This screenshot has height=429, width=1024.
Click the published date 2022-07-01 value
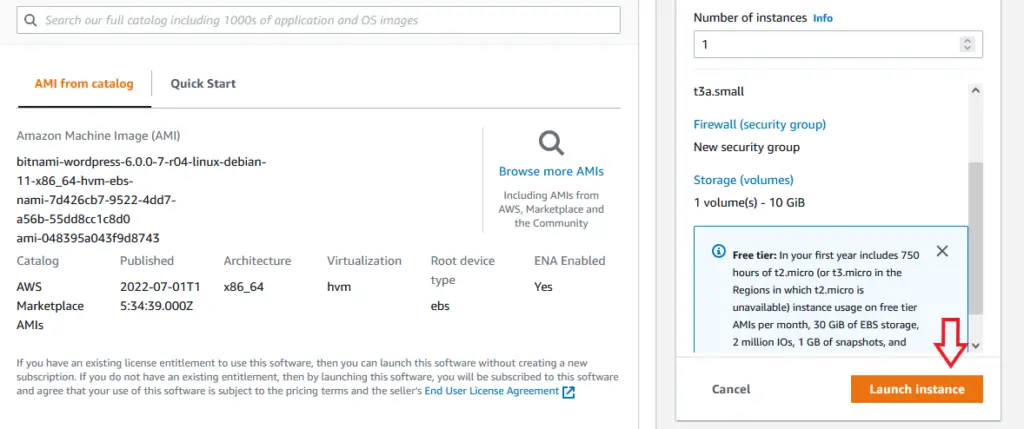(160, 296)
